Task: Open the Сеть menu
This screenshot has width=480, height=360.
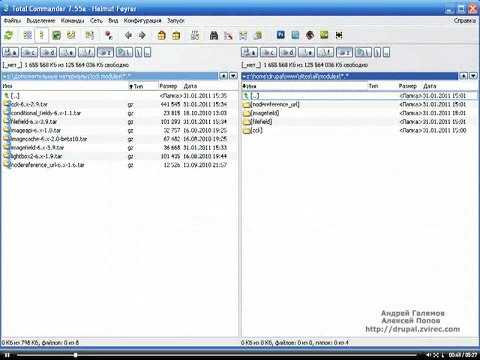Action: coord(96,21)
